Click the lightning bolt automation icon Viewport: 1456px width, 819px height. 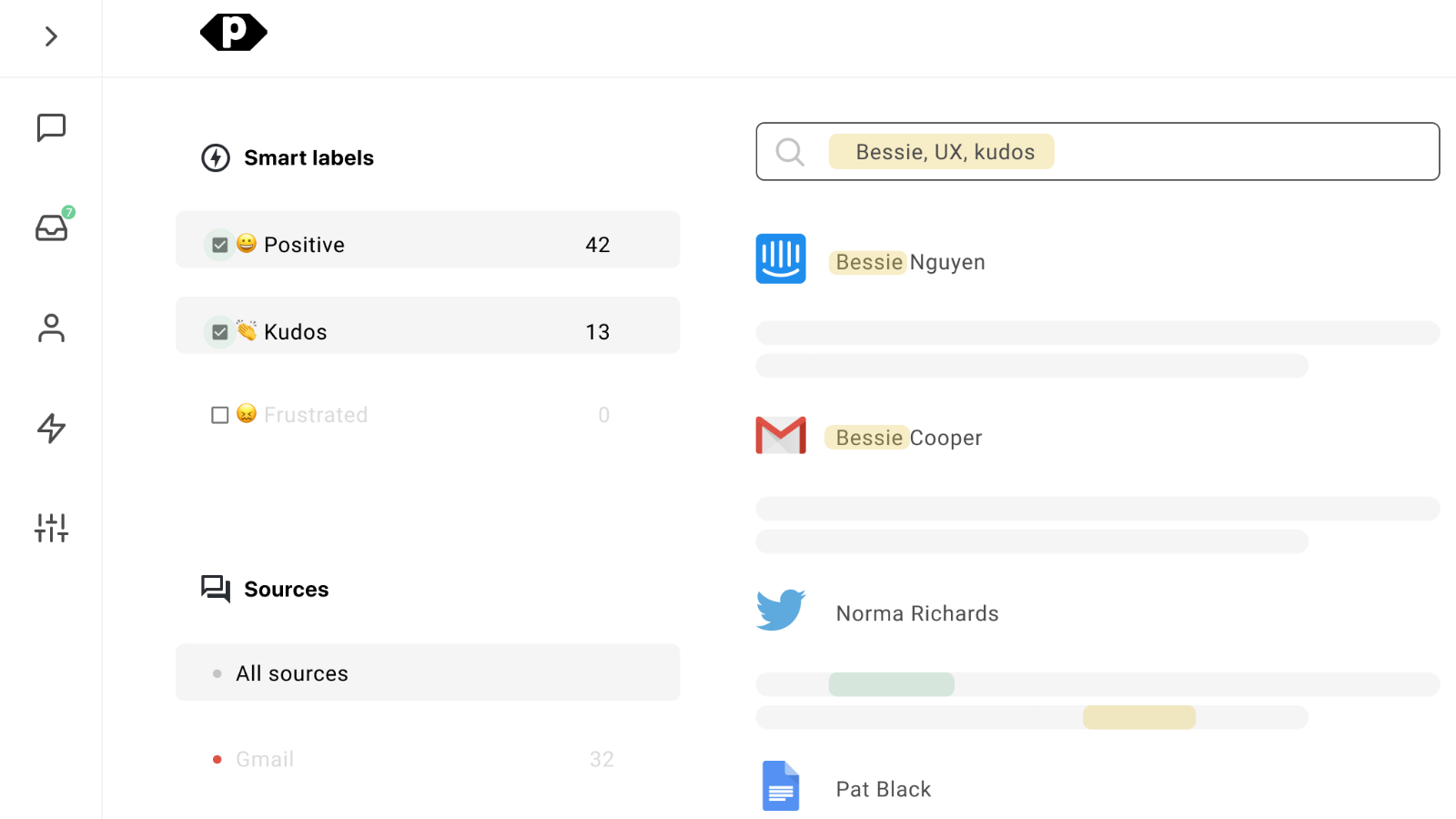[x=51, y=428]
